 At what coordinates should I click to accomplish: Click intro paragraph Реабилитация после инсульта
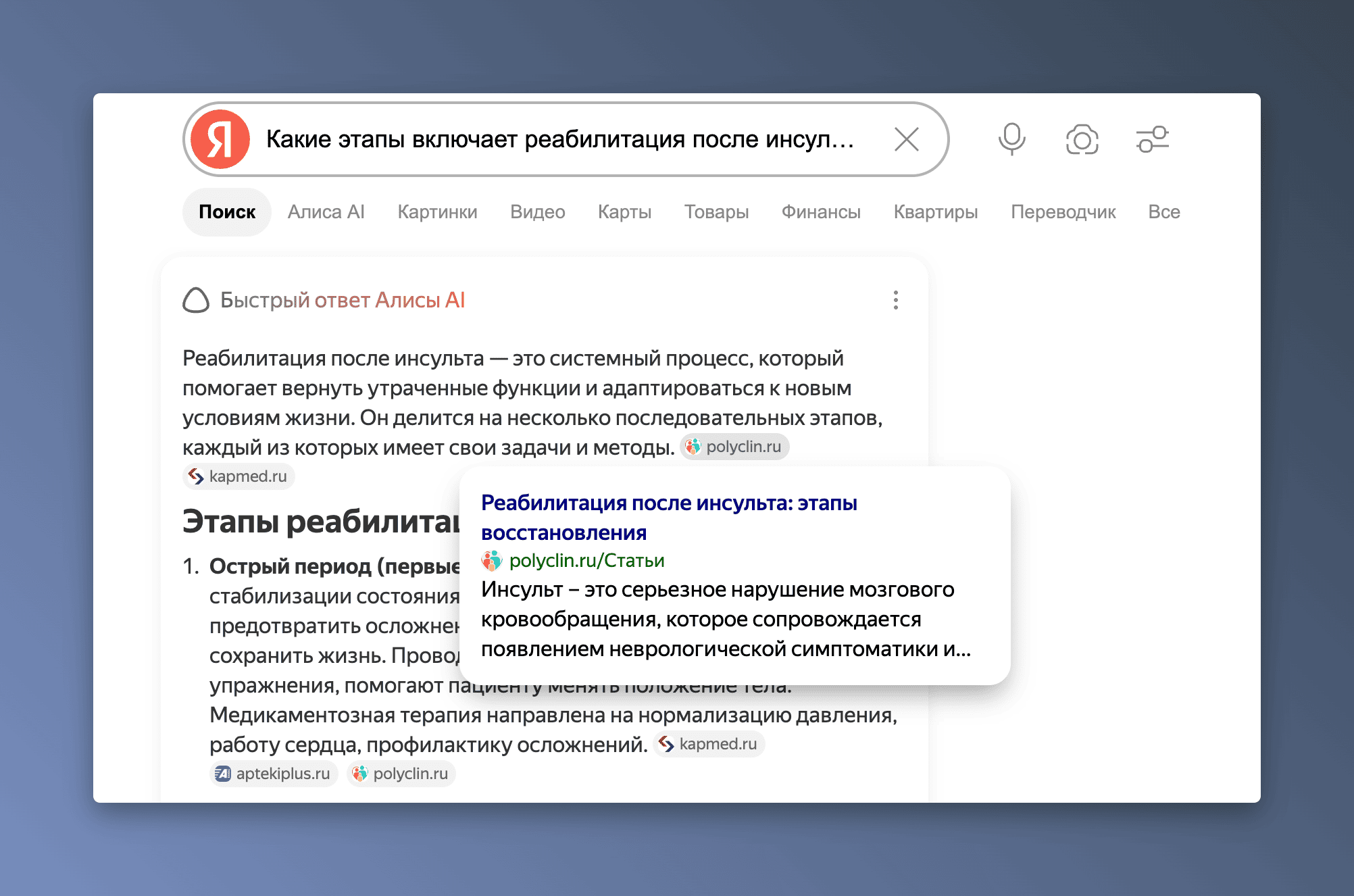532,403
